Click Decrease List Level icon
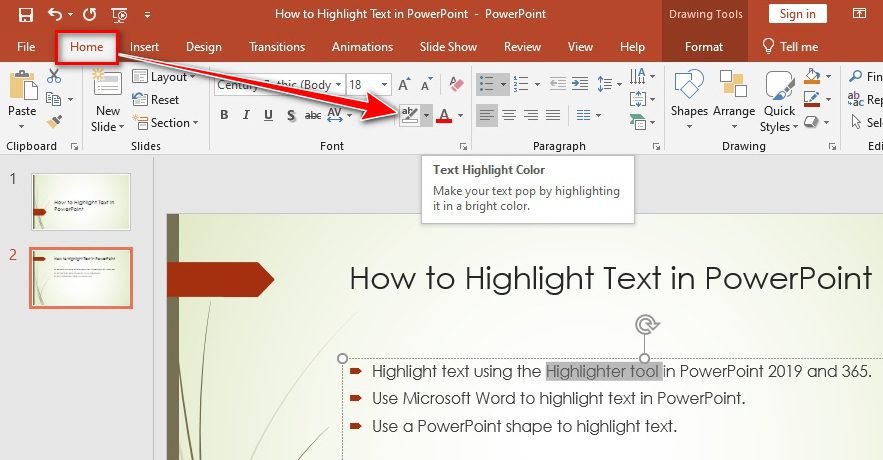 (558, 84)
